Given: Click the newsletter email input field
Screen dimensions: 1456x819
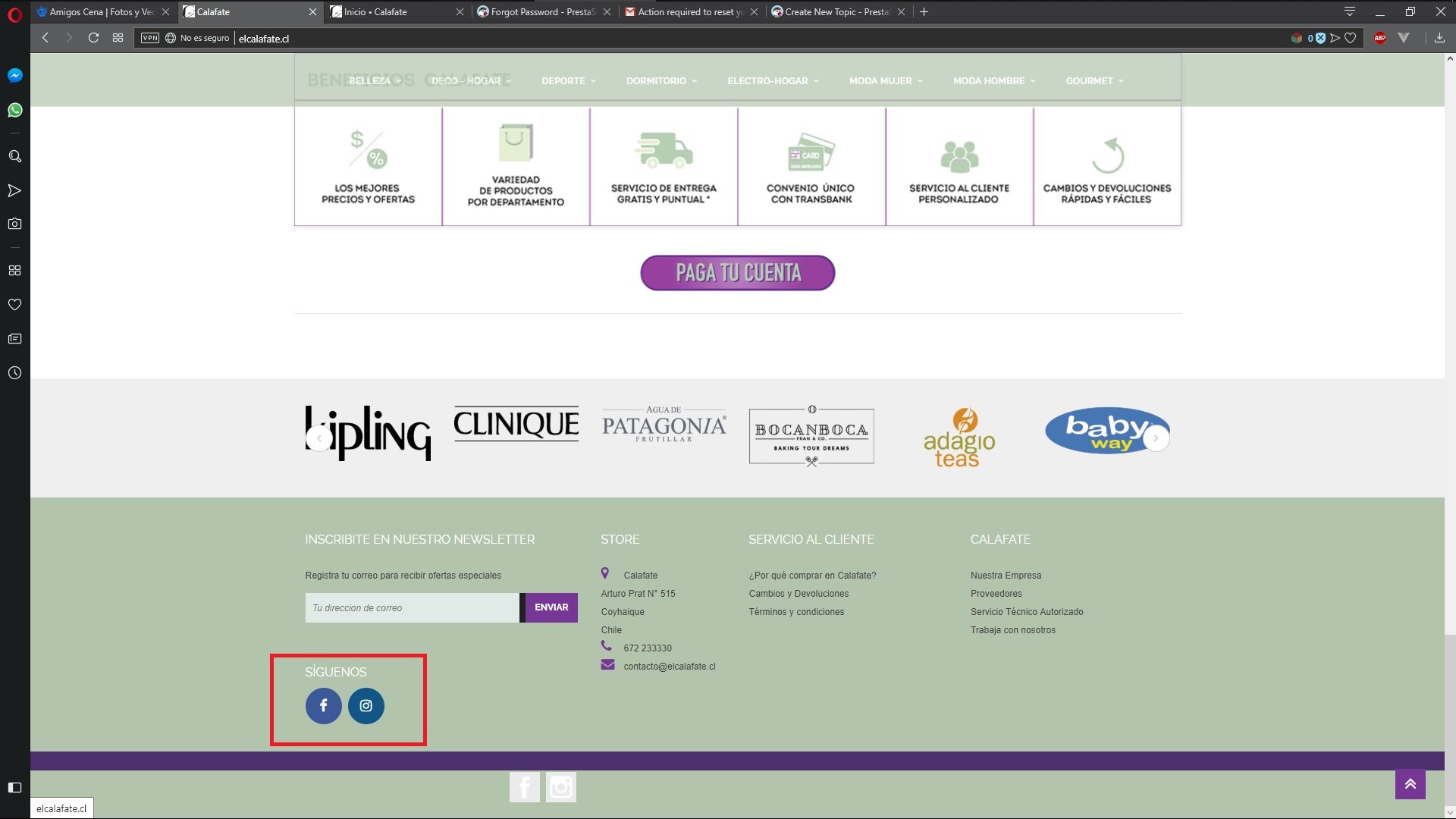Looking at the screenshot, I should (x=412, y=608).
